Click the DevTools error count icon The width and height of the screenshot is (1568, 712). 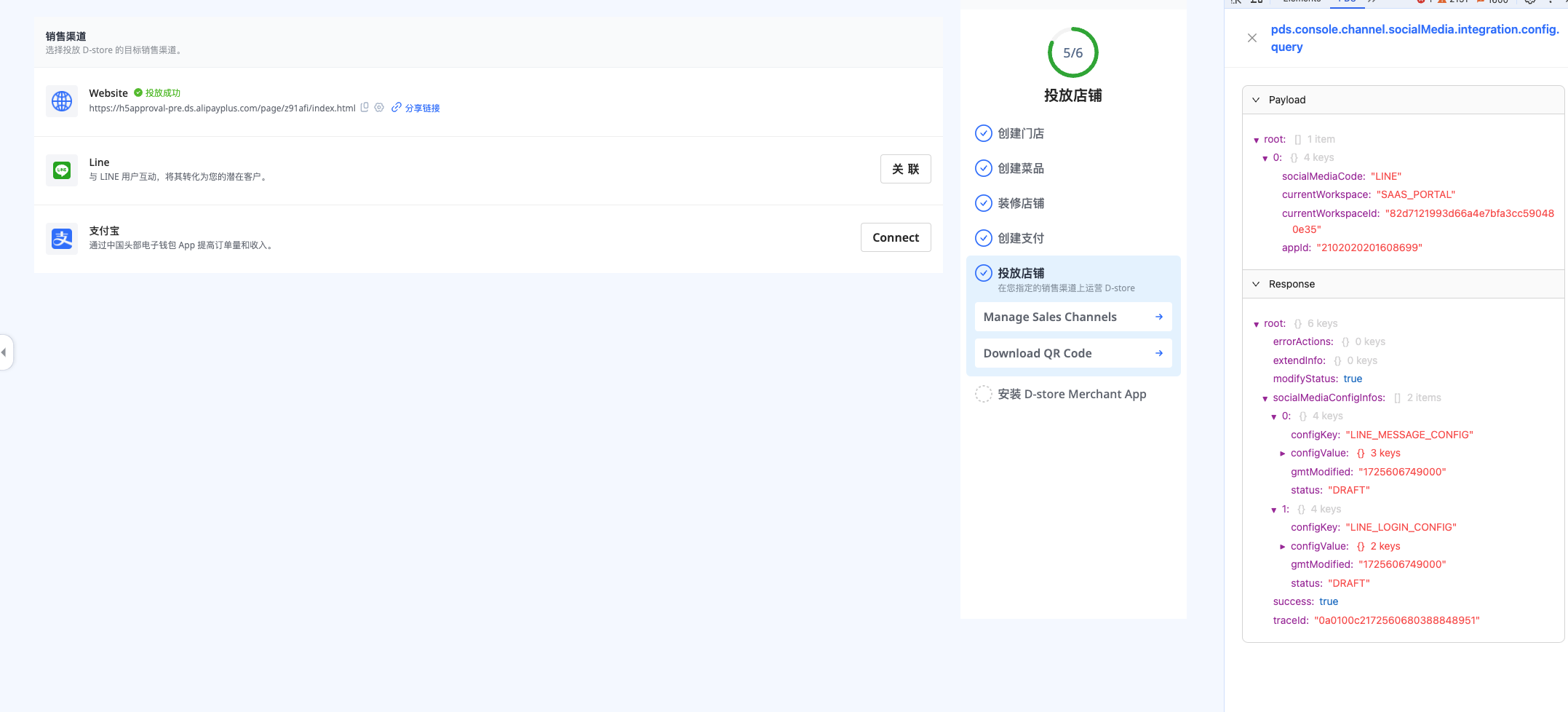tap(1420, 1)
